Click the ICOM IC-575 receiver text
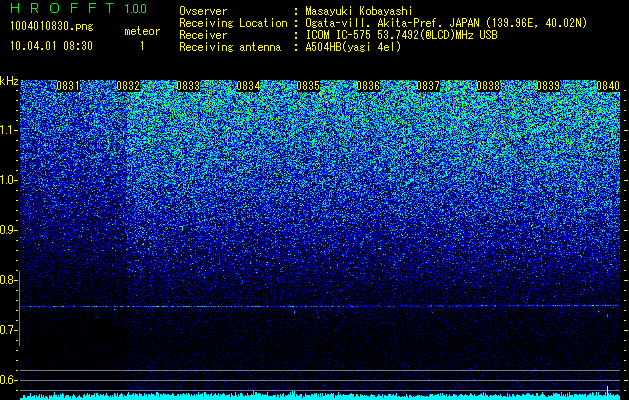 [401, 35]
